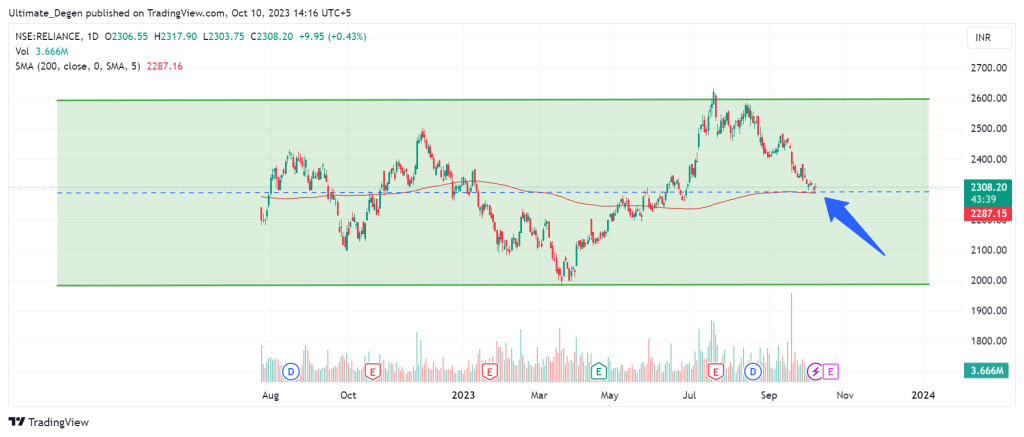This screenshot has height=437, width=1024.
Task: Click the red 2287.15 SMA price label
Action: (x=987, y=214)
